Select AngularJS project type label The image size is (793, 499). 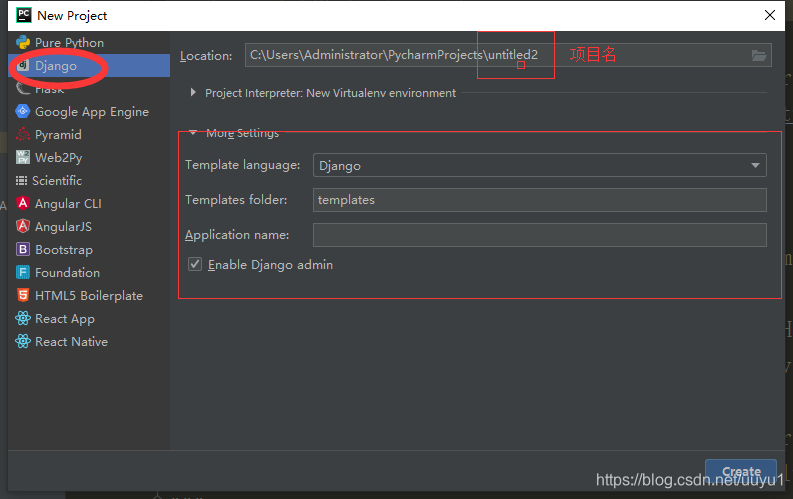pos(63,226)
